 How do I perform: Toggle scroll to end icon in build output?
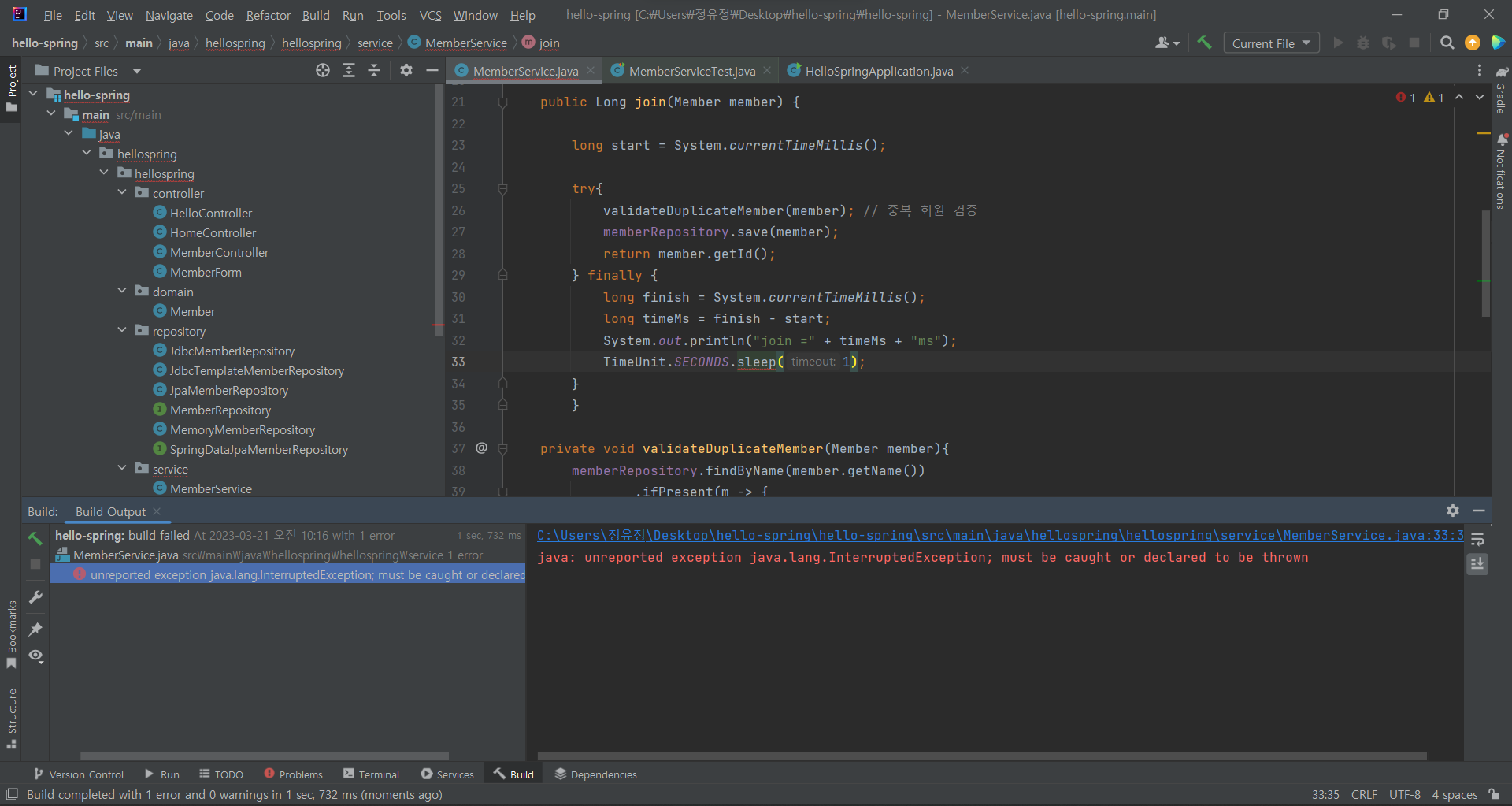click(1477, 564)
